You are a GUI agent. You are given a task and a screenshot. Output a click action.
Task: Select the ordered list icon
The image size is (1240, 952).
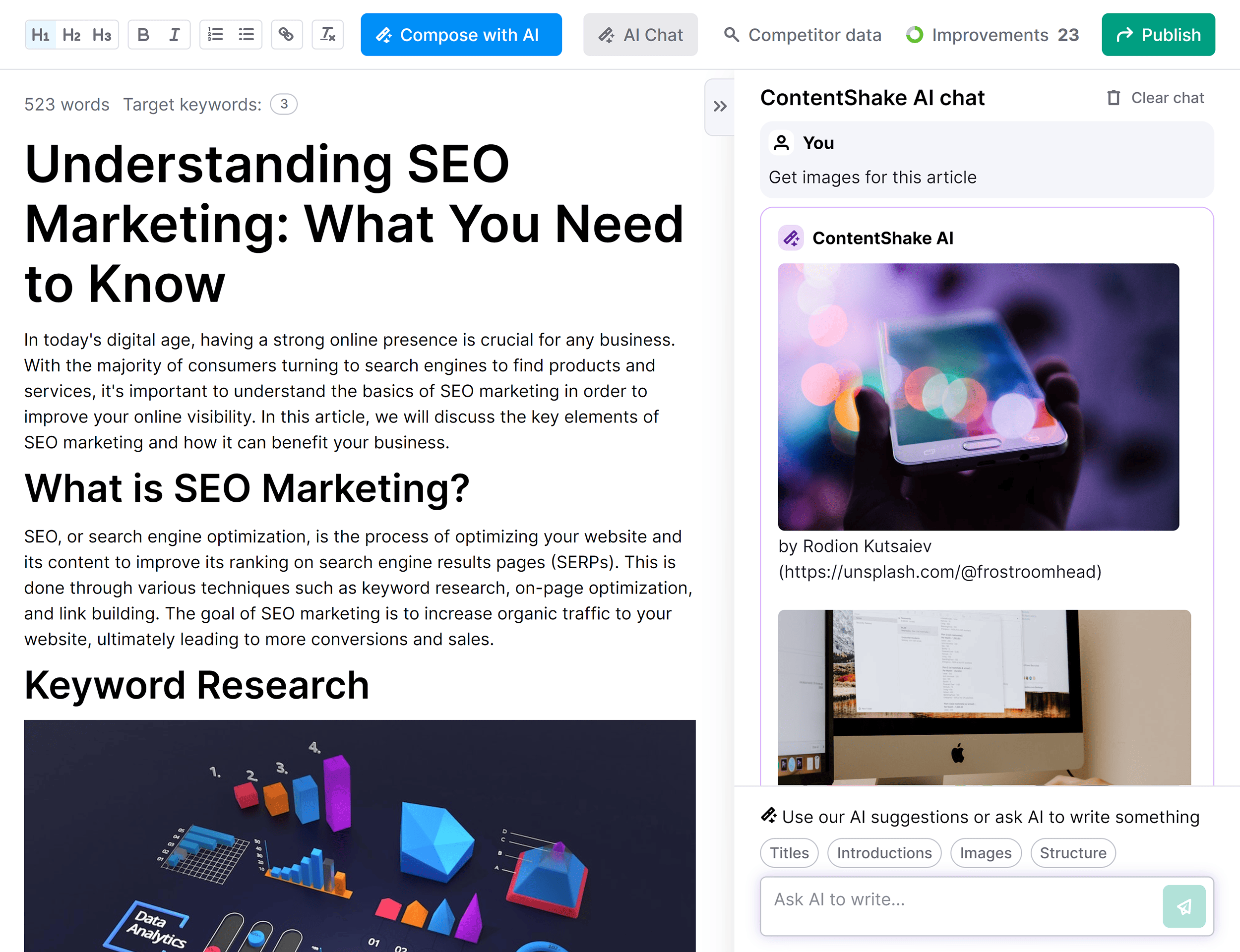tap(215, 34)
